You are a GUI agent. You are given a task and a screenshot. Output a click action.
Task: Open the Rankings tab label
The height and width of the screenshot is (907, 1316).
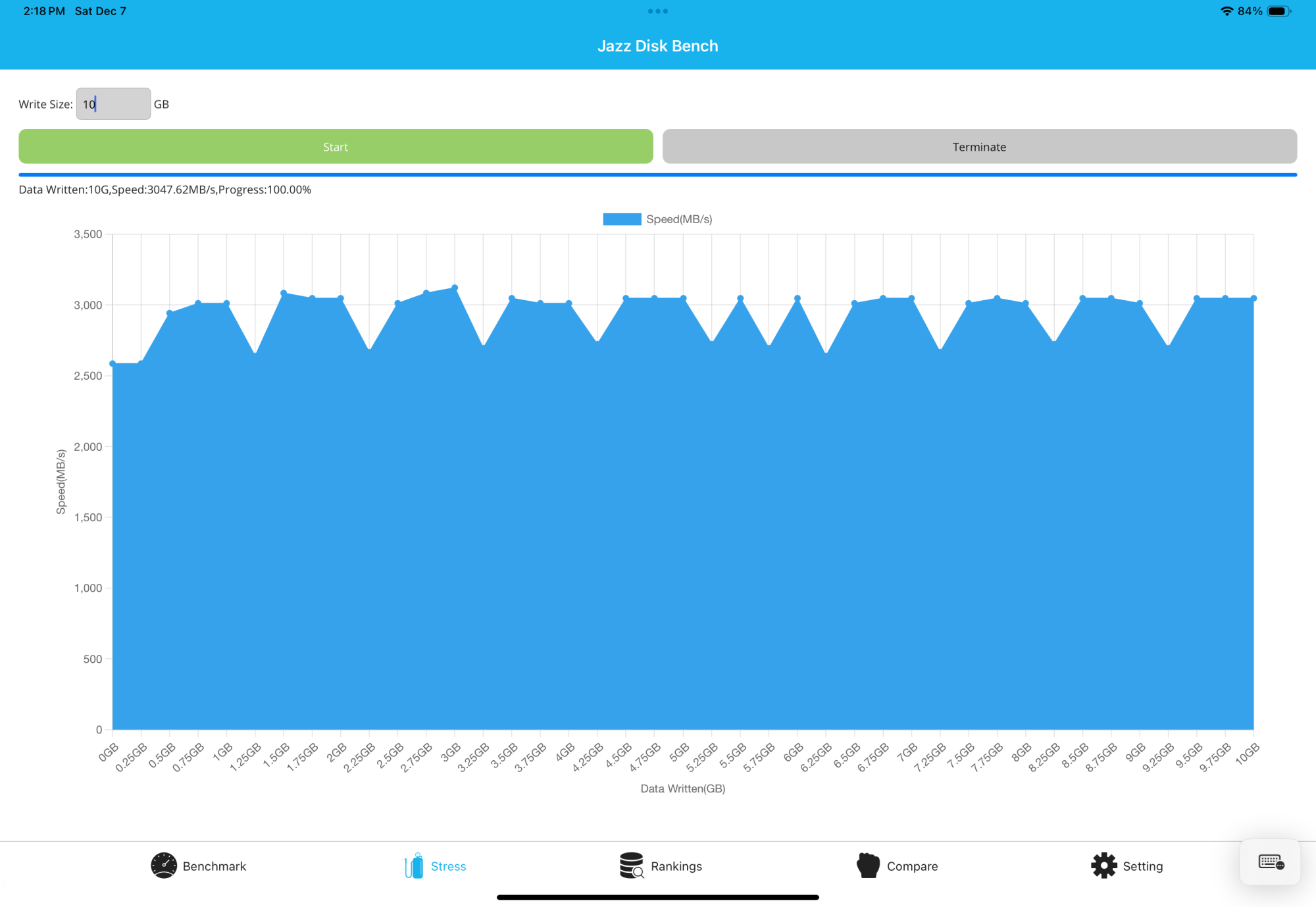click(x=676, y=866)
